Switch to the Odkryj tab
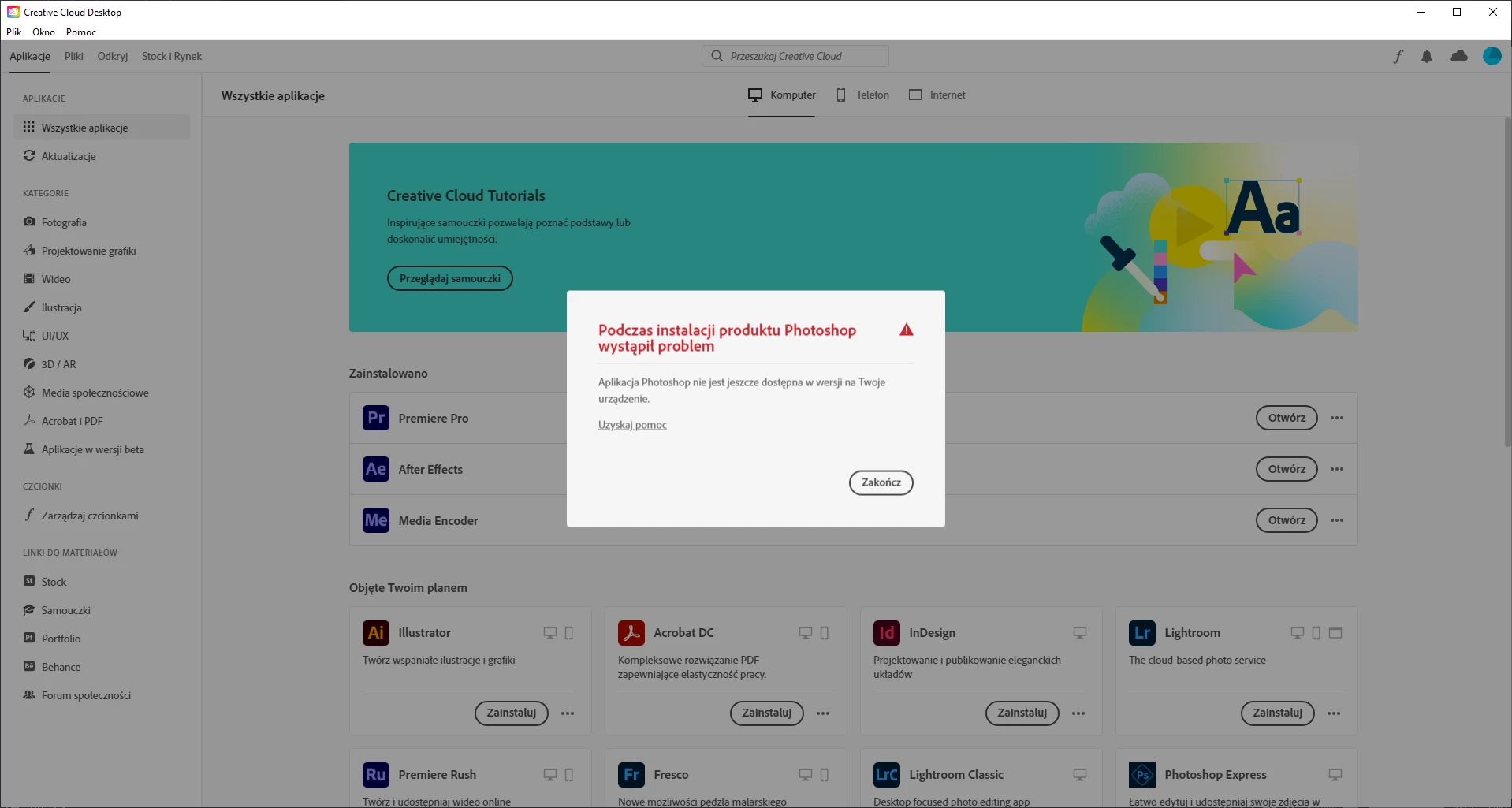Image resolution: width=1512 pixels, height=808 pixels. click(x=113, y=56)
